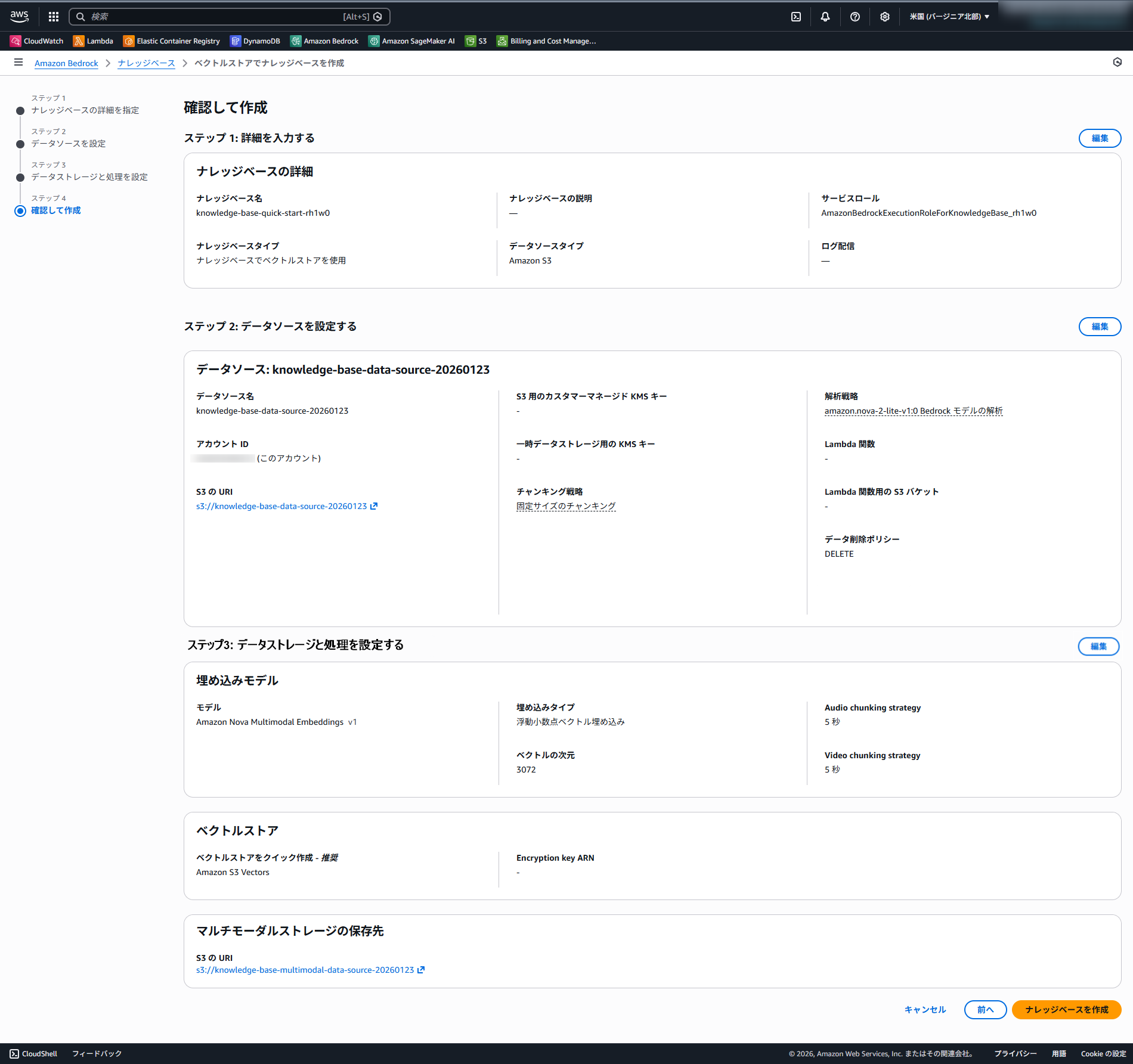Open the s3://knowledge-base-multimodal-data-source link
The image size is (1133, 1064).
coord(305,970)
